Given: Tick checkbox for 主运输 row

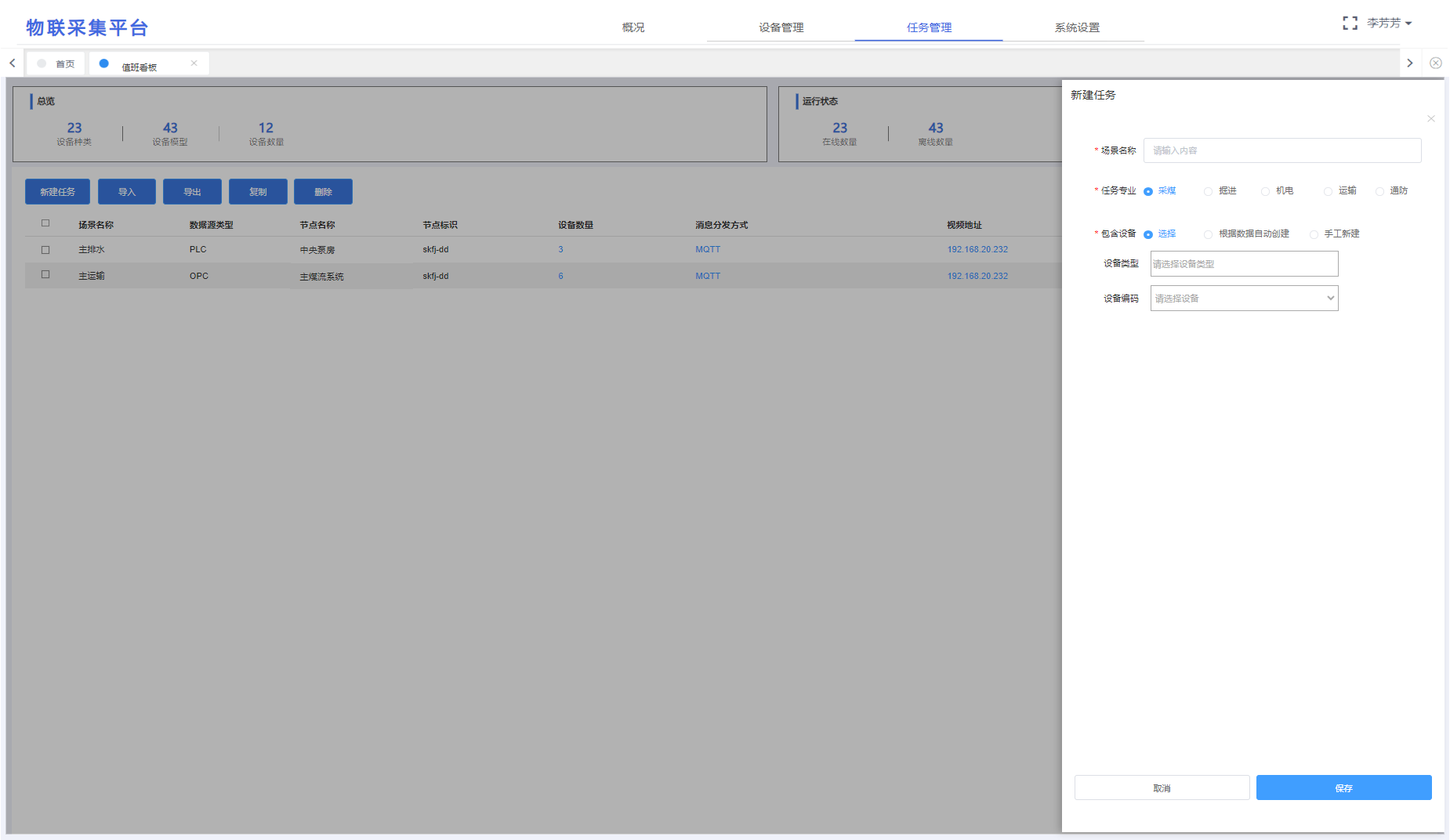Looking at the screenshot, I should (x=45, y=275).
